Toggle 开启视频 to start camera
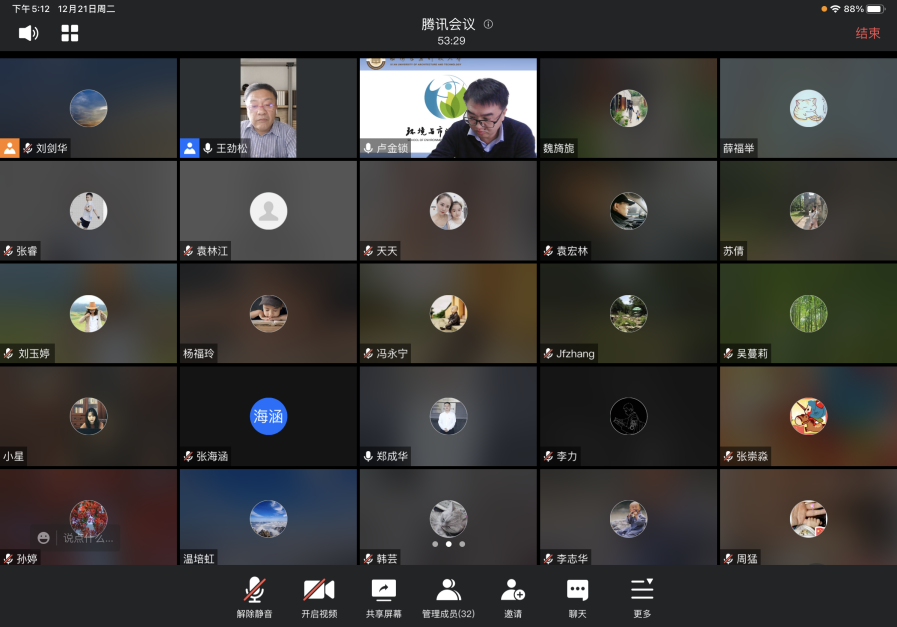The width and height of the screenshot is (897, 627). point(319,597)
